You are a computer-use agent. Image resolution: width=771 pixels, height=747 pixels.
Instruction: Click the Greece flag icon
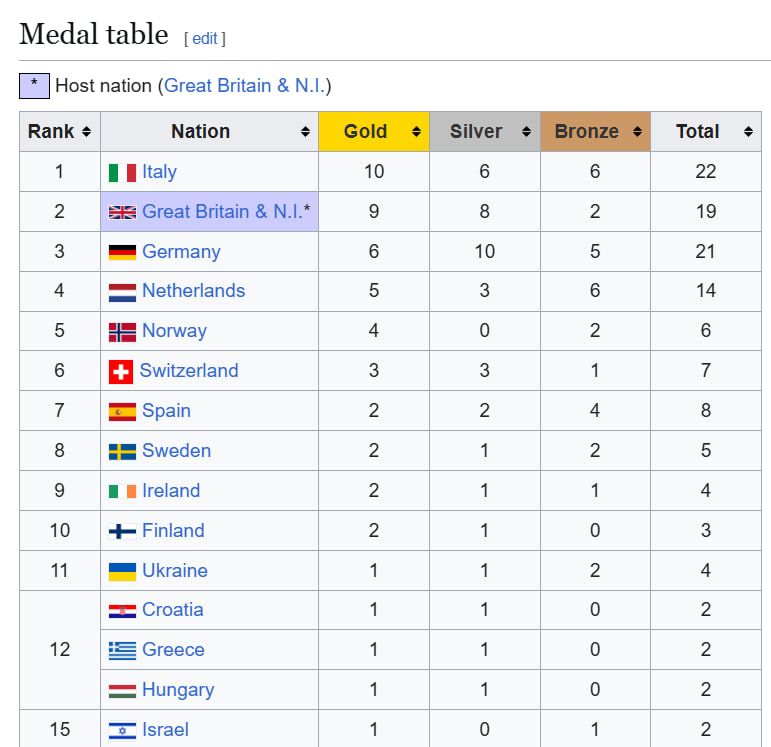click(x=122, y=650)
